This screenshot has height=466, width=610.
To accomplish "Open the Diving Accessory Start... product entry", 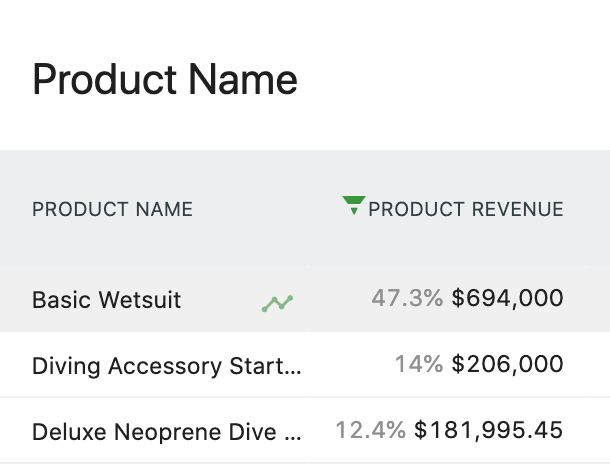I will [x=166, y=366].
